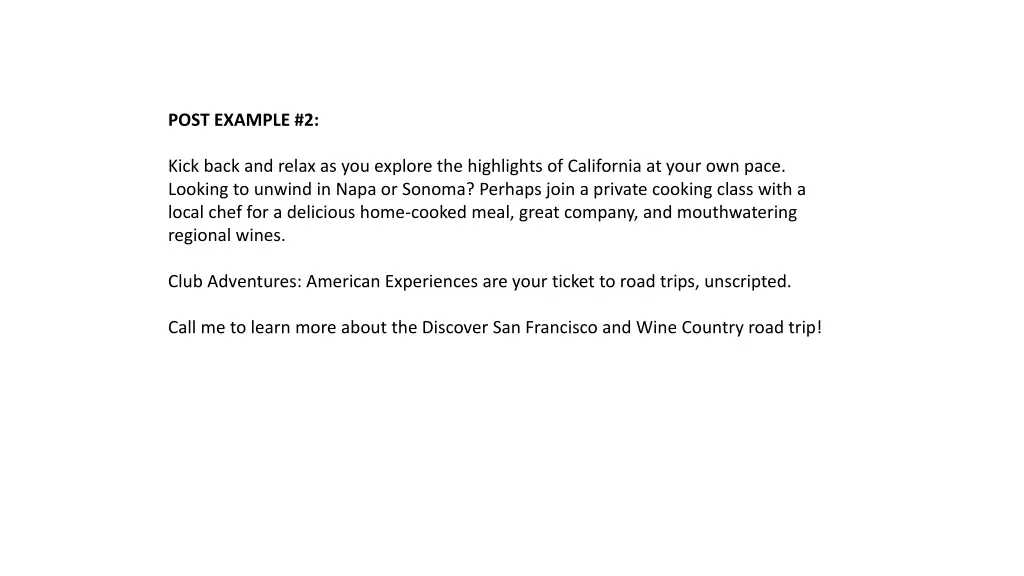The height and width of the screenshot is (576, 1024).
Task: Click the text "Club Adventures:"
Action: pos(235,281)
